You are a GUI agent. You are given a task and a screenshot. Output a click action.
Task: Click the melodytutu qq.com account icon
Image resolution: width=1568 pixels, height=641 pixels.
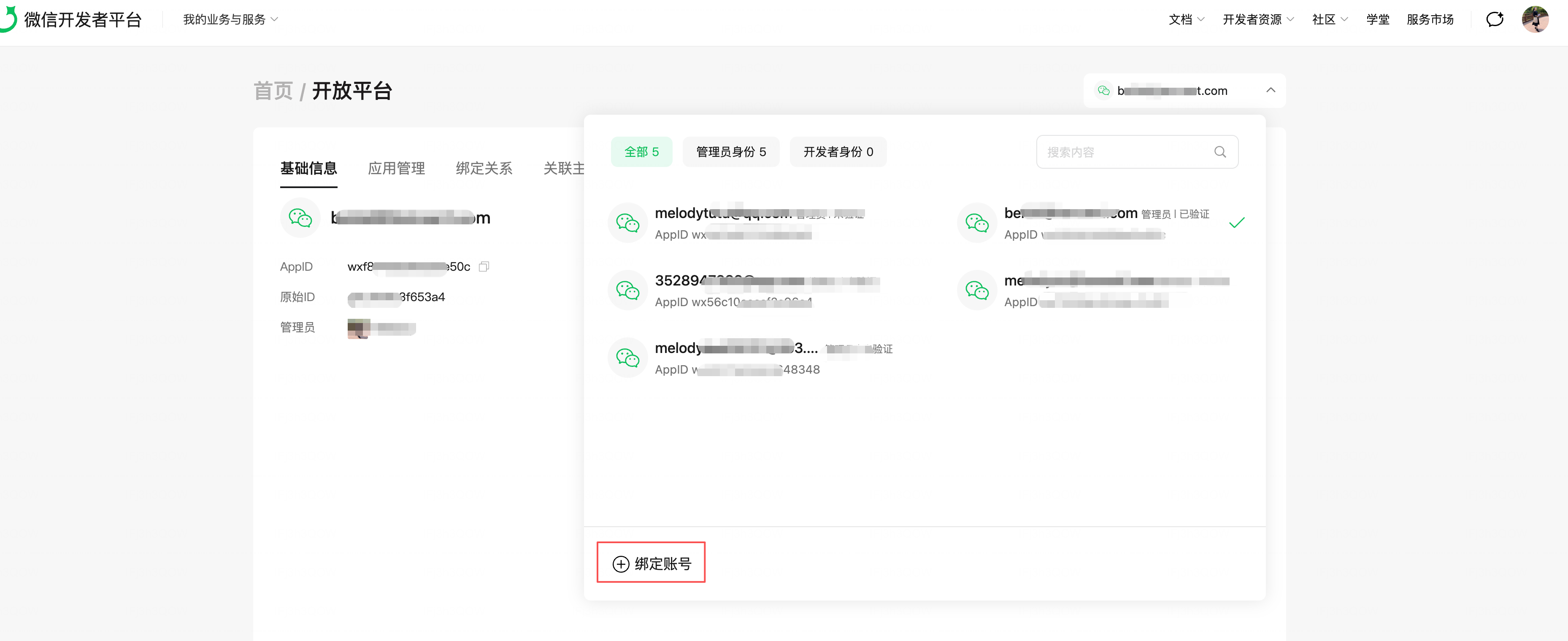[627, 223]
